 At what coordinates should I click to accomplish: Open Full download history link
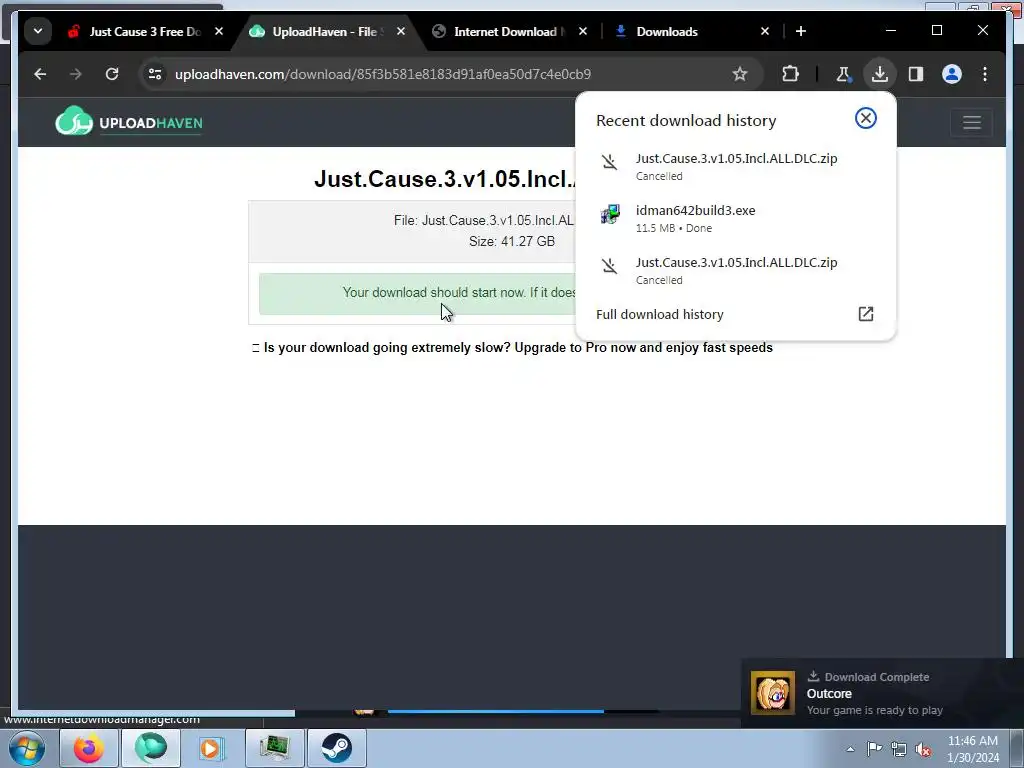pos(660,314)
